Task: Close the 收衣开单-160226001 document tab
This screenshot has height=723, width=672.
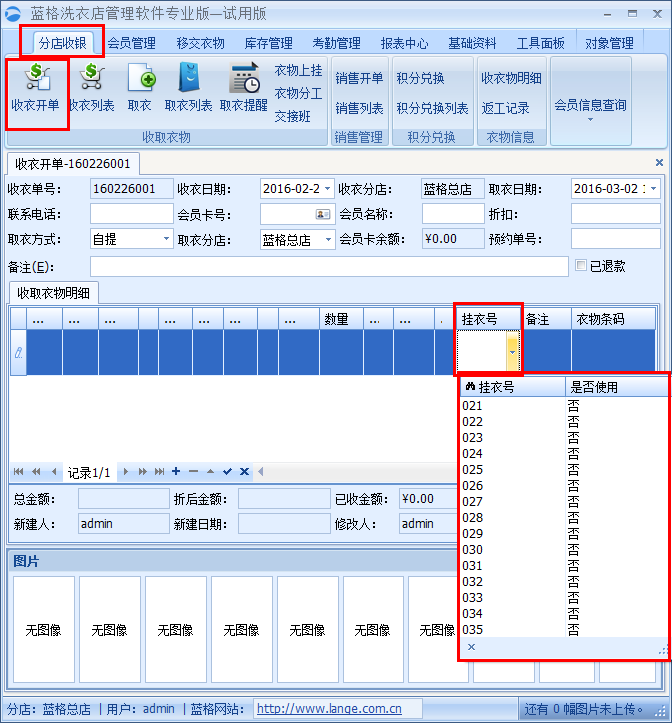Action: [x=659, y=162]
